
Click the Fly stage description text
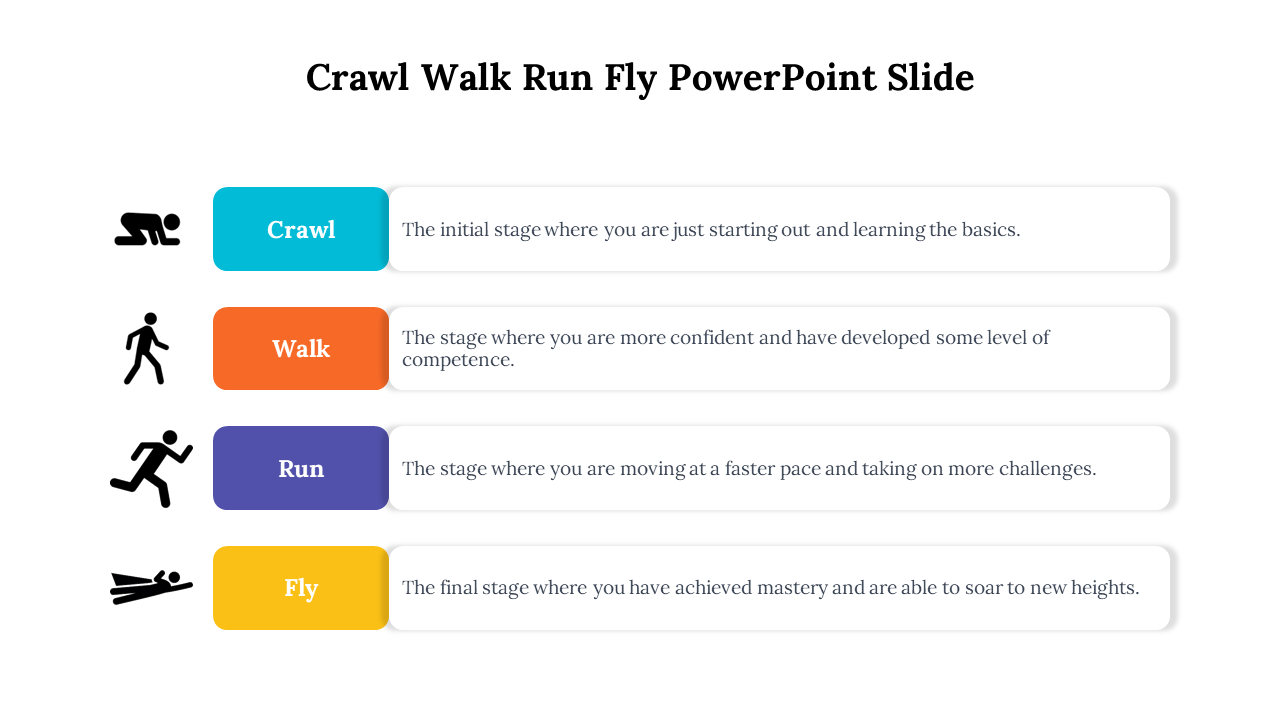point(770,587)
